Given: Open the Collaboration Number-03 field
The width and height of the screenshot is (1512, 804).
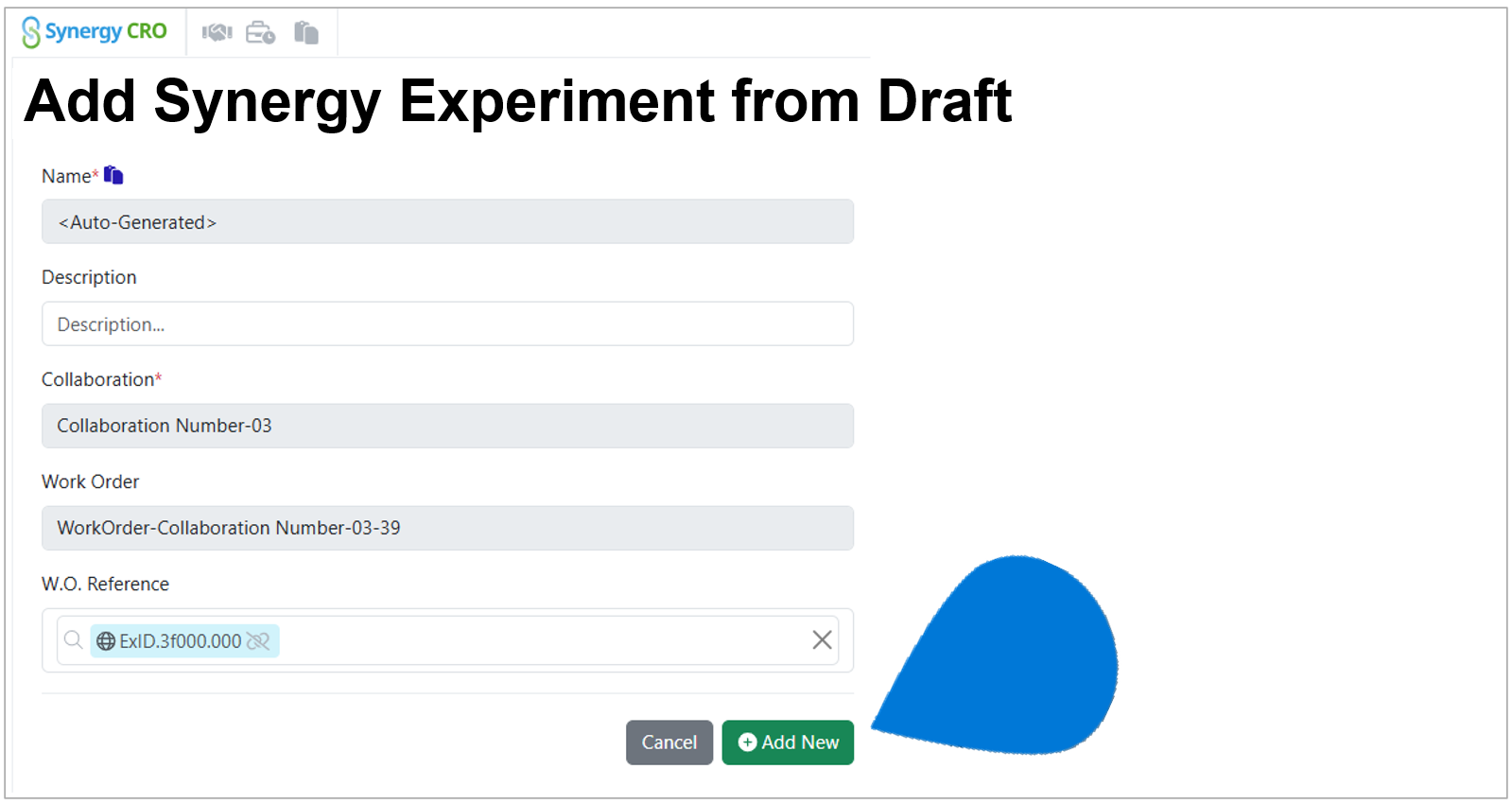Looking at the screenshot, I should [x=447, y=426].
